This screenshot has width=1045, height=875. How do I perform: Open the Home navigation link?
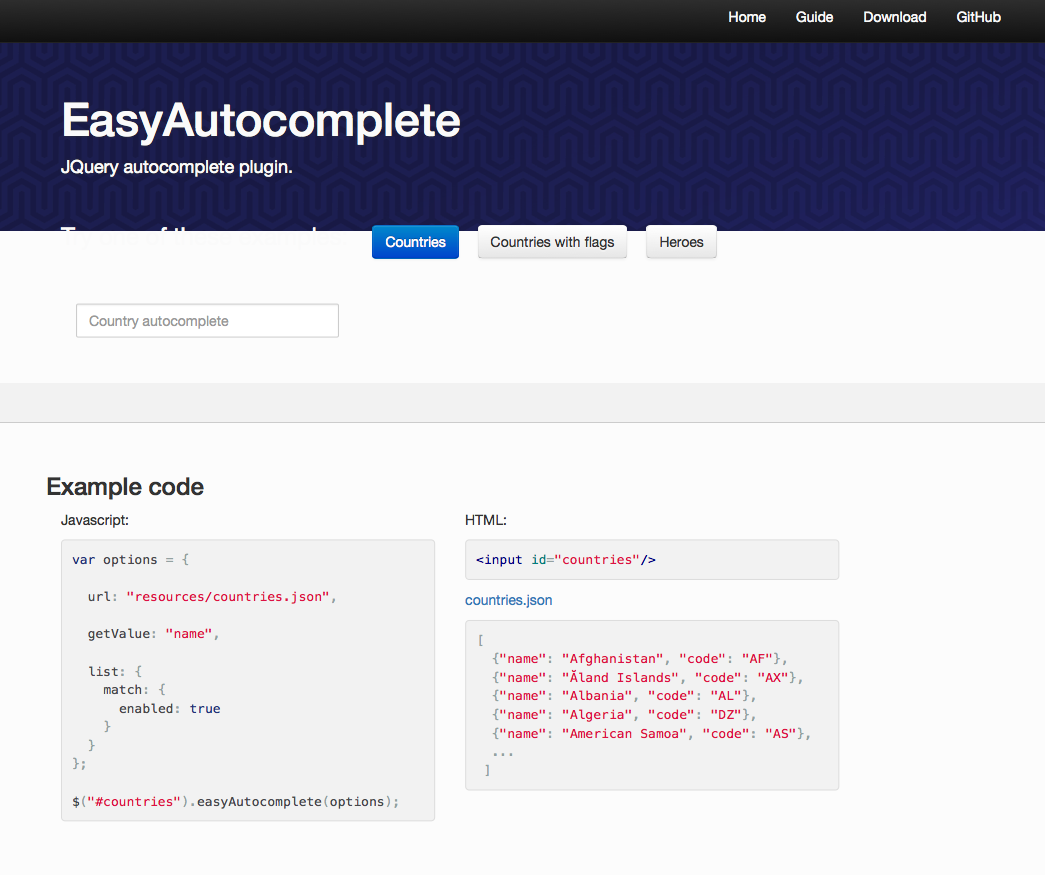(746, 17)
